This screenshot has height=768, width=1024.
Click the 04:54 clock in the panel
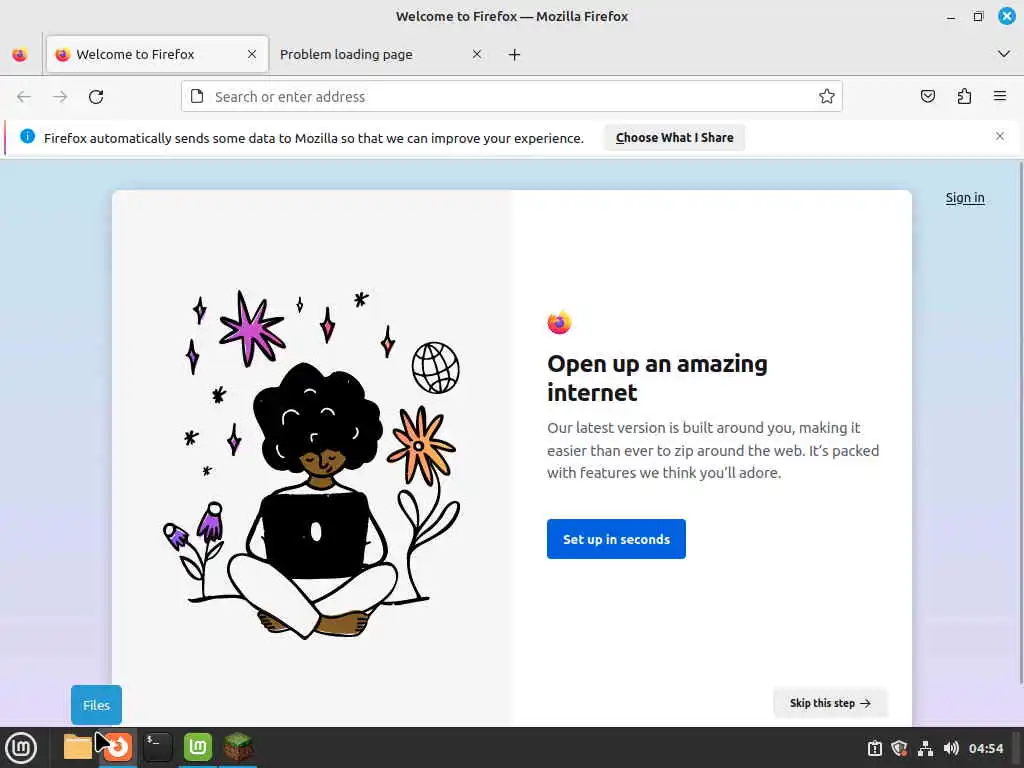pyautogui.click(x=985, y=748)
